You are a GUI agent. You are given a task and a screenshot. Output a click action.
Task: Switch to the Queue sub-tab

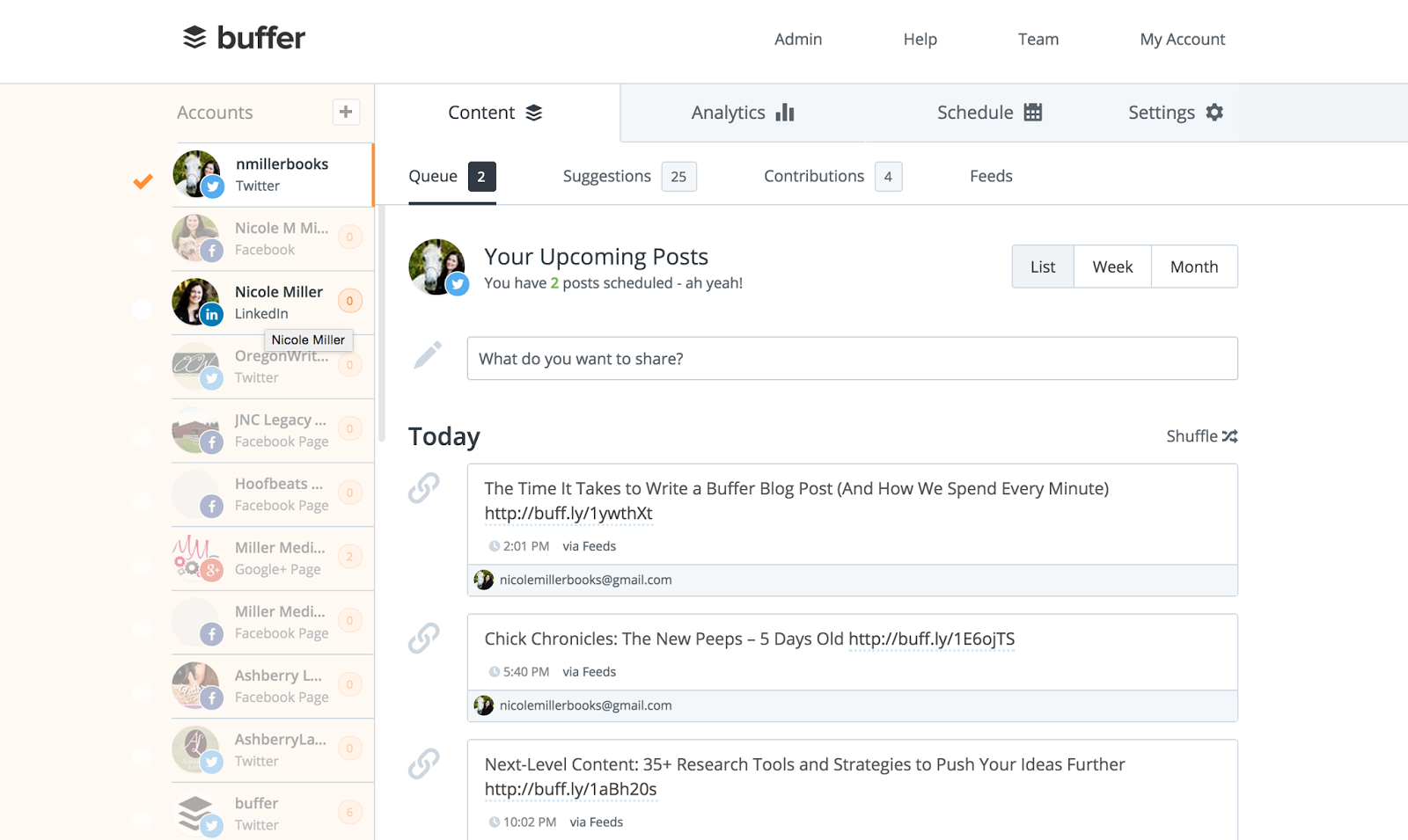452,177
